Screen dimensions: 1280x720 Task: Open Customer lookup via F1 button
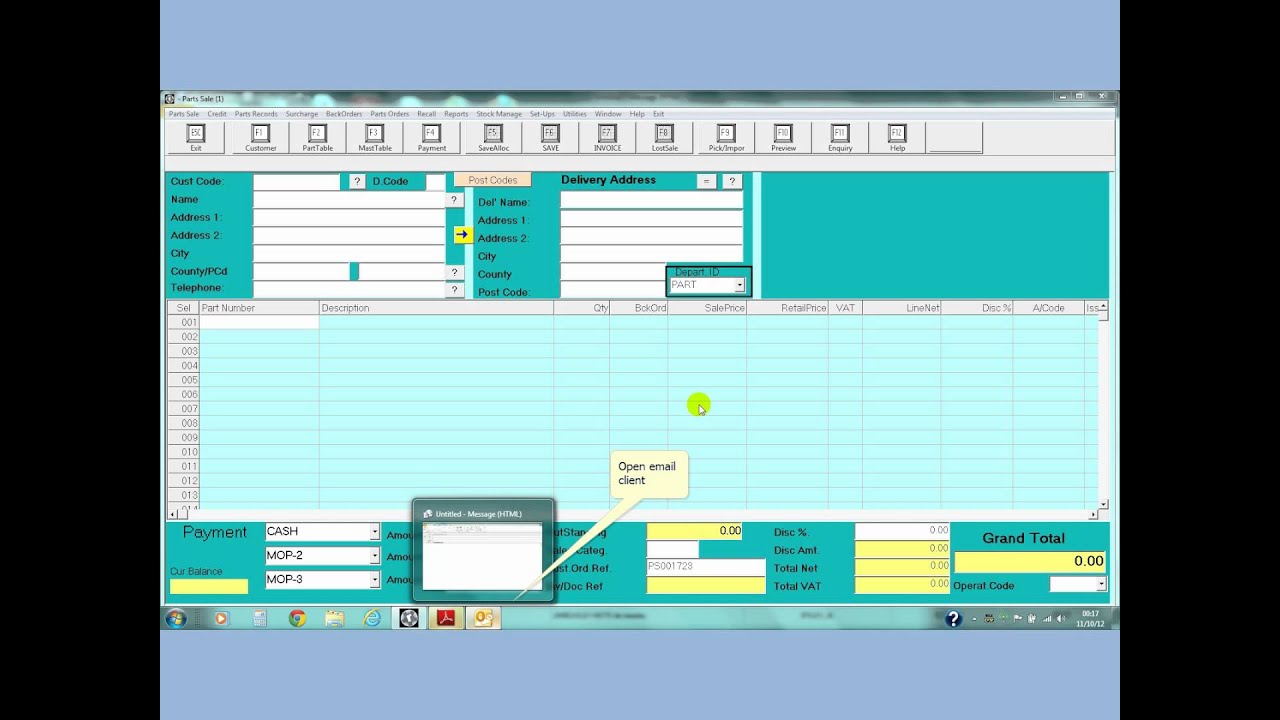click(x=261, y=138)
